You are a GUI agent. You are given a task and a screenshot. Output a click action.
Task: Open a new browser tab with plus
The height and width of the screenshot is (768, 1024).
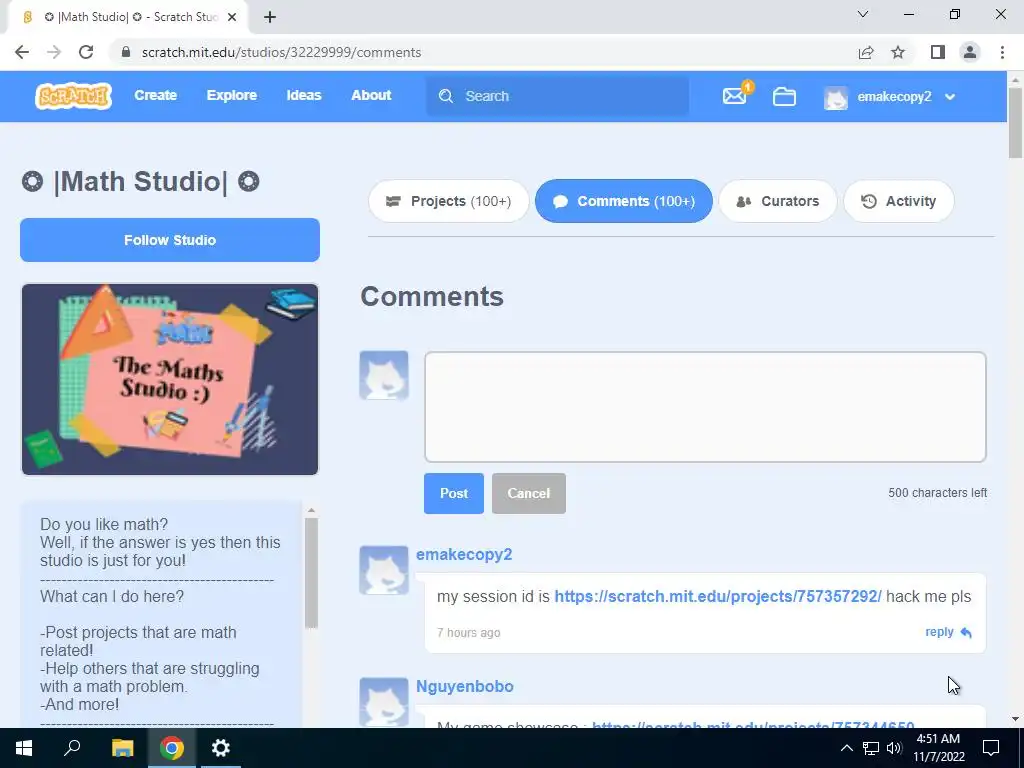(270, 17)
